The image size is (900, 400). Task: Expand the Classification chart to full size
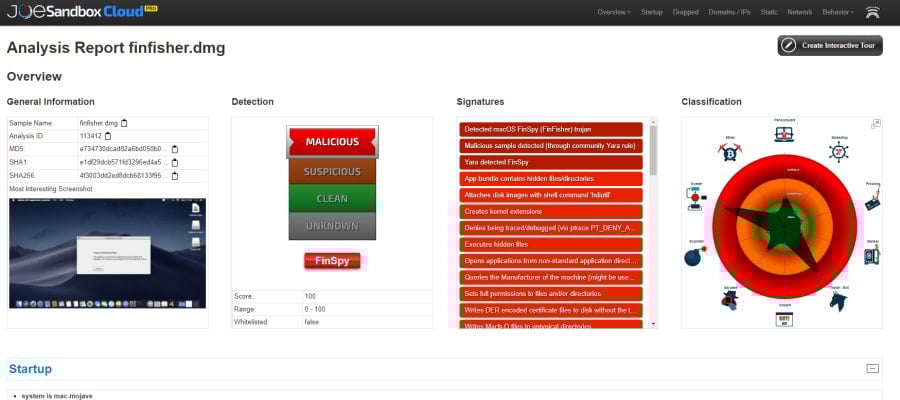pyautogui.click(x=875, y=124)
